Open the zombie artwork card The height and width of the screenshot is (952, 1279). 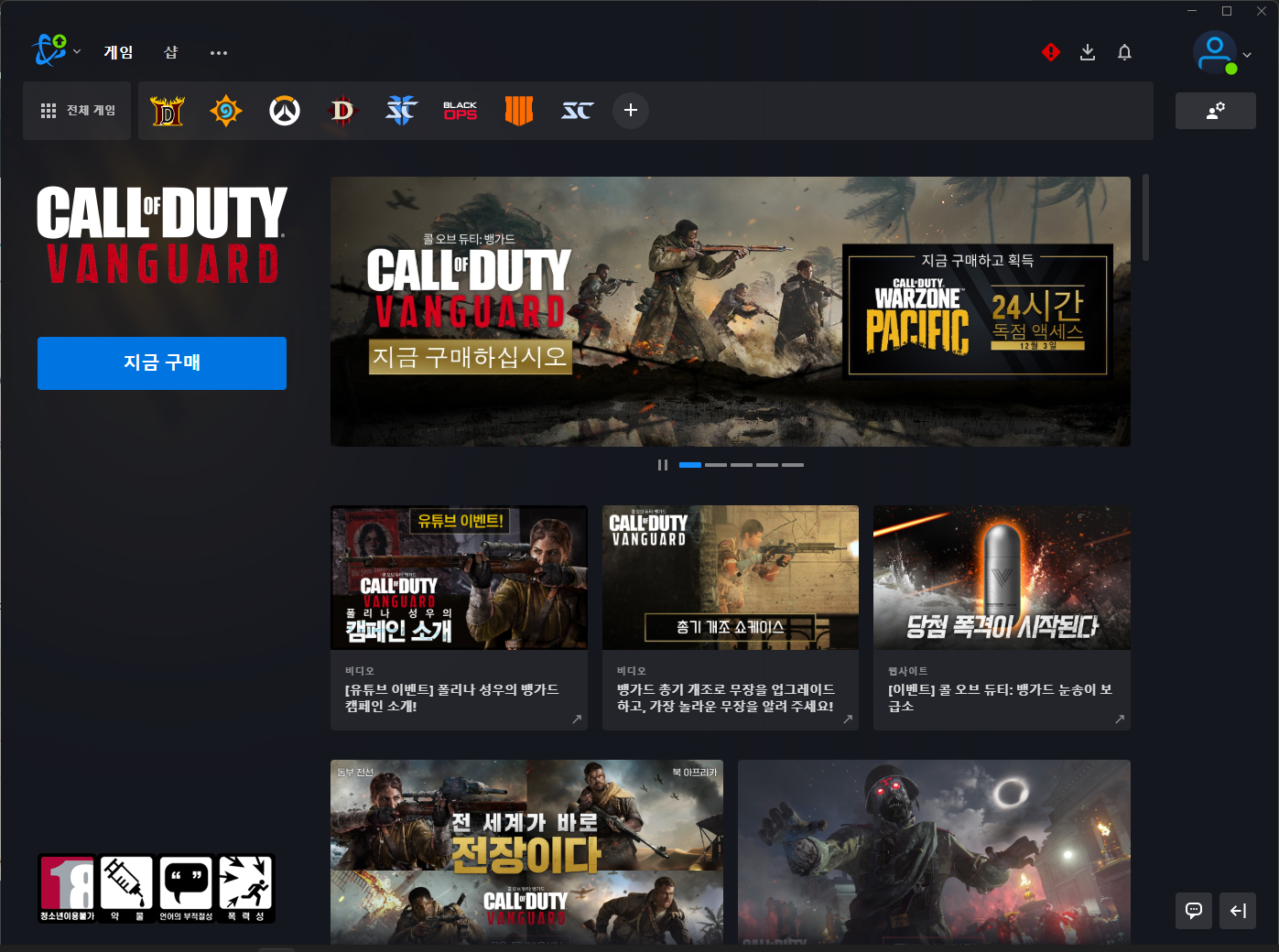[x=934, y=851]
